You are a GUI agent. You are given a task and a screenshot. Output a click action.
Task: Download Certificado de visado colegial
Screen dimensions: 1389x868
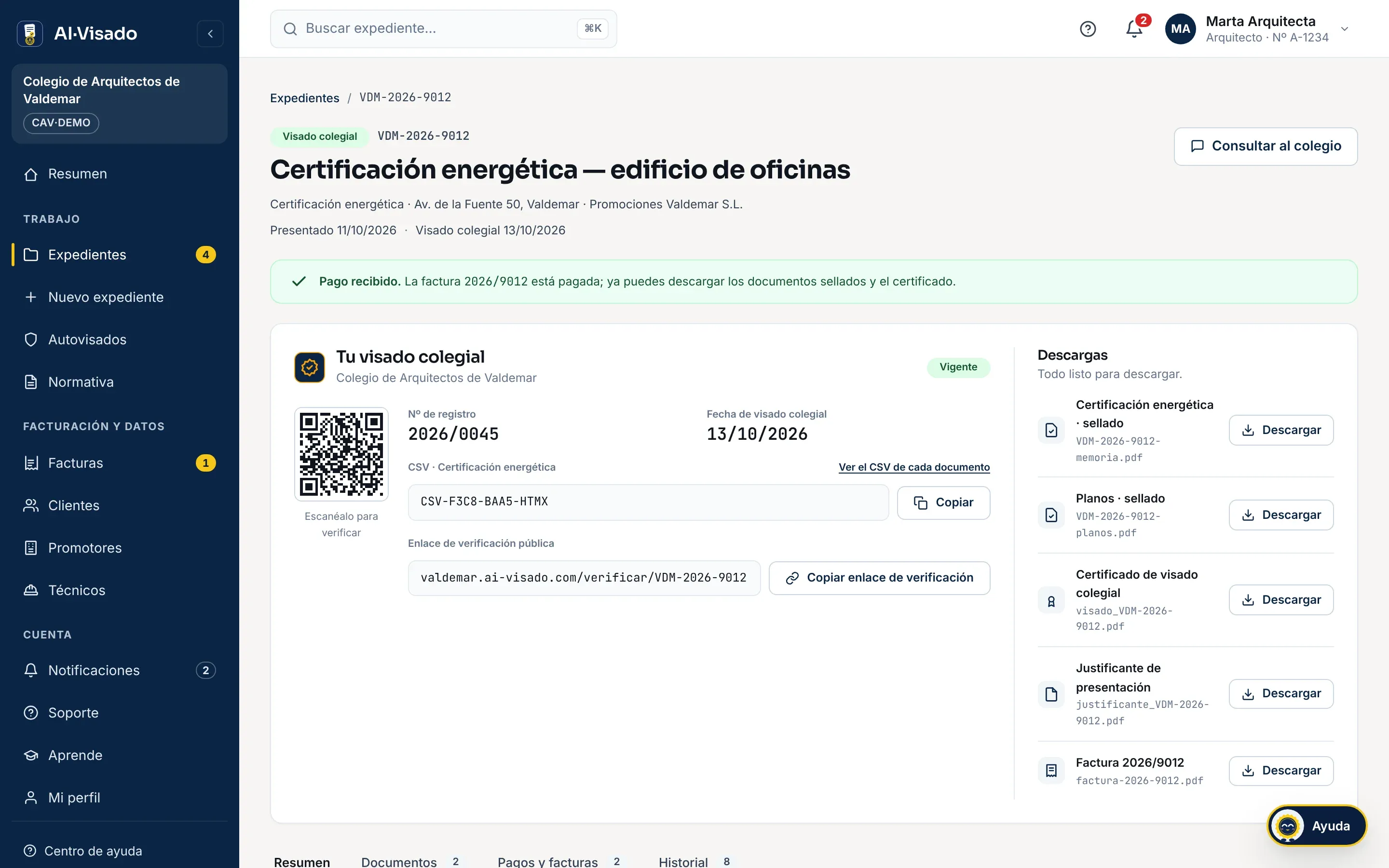tap(1281, 600)
